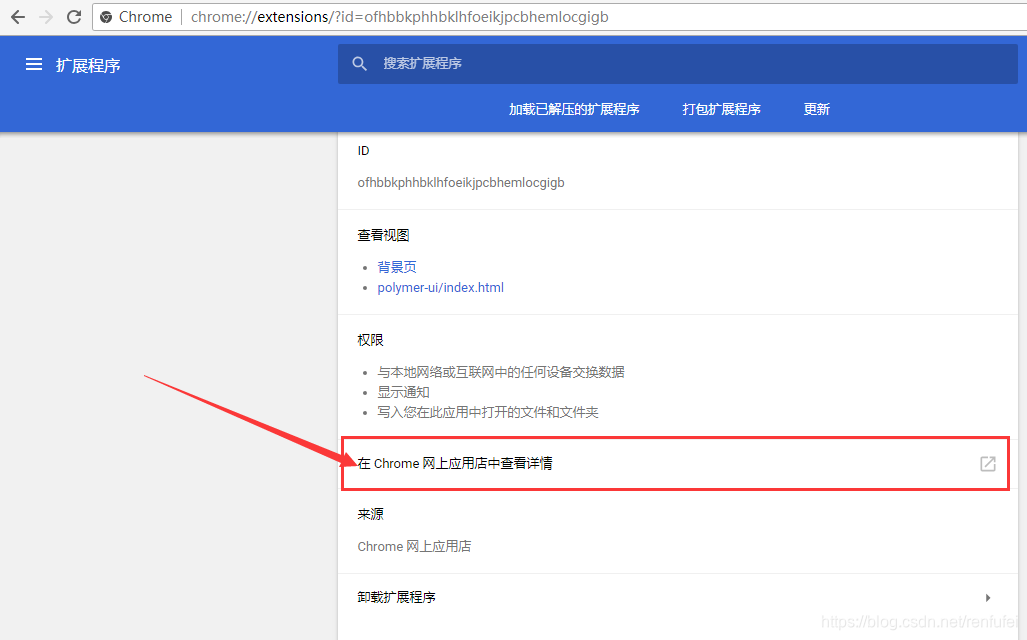
Task: Click the external link icon for web store details
Action: point(988,464)
